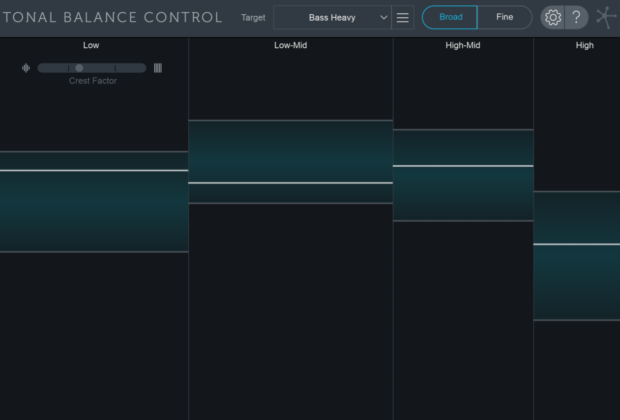Click the iZotope logo icon
Screen dimensions: 620x420
tap(607, 17)
